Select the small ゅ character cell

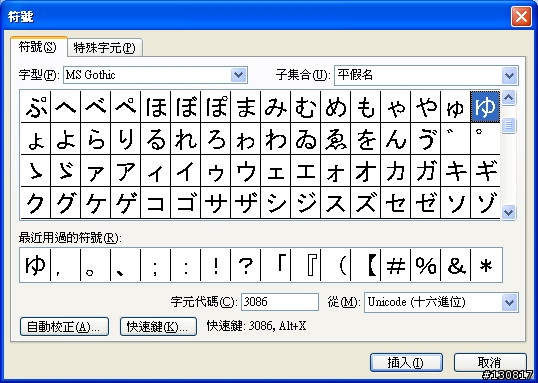tap(455, 106)
